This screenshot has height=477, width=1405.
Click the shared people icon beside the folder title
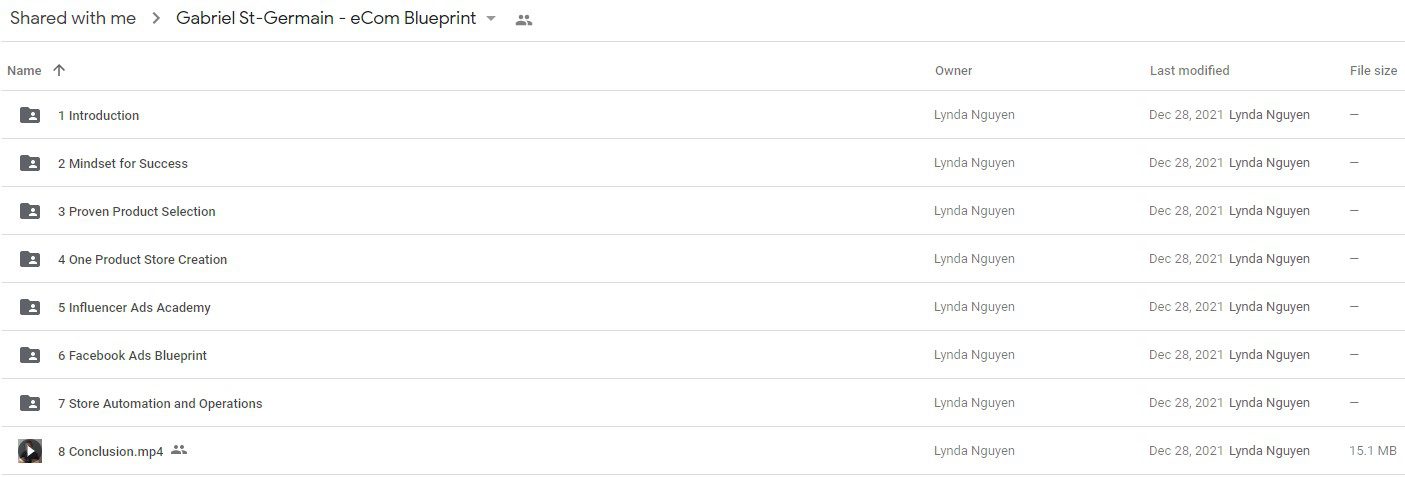coord(524,19)
